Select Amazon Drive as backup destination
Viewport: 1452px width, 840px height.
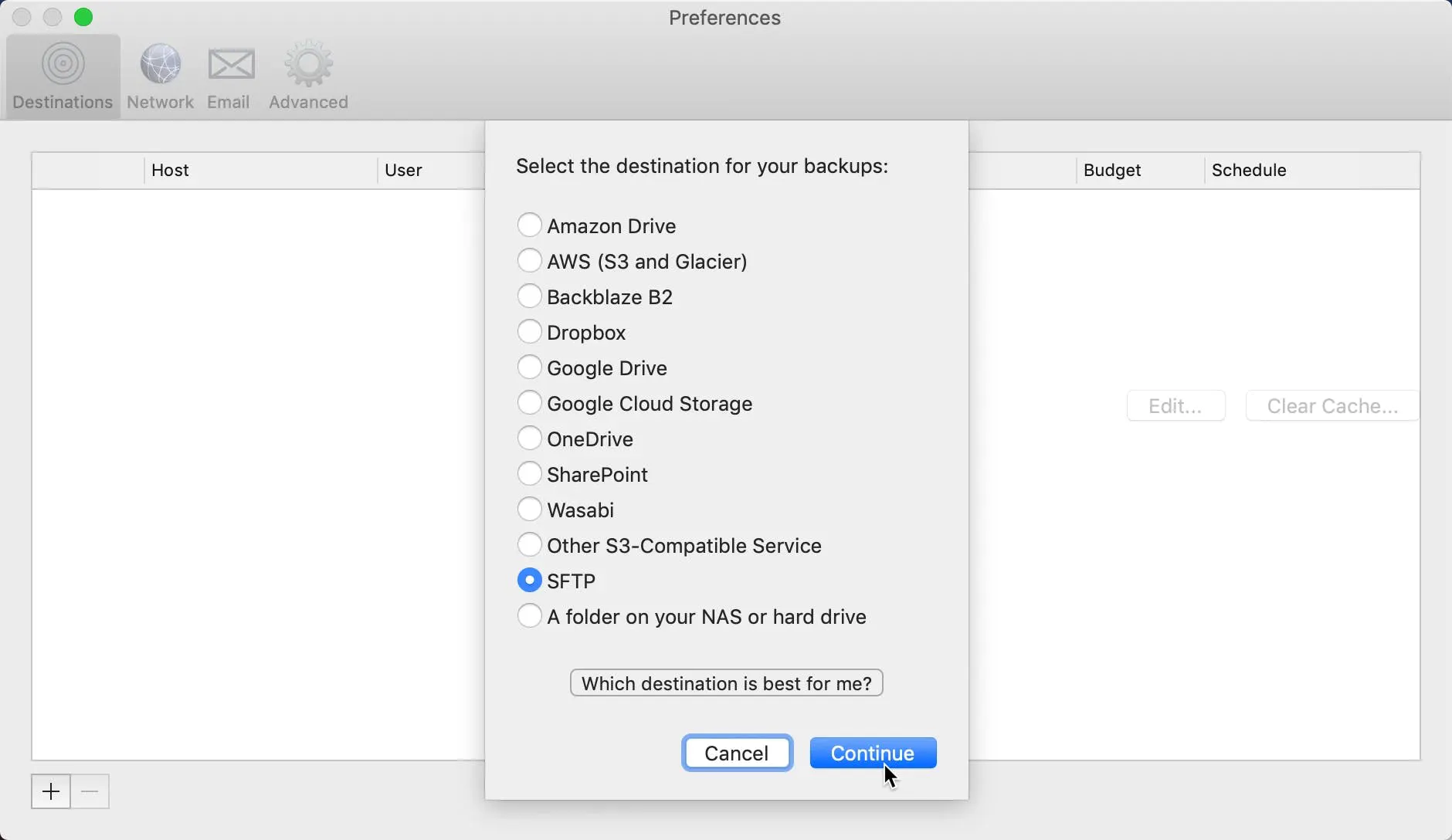point(529,225)
